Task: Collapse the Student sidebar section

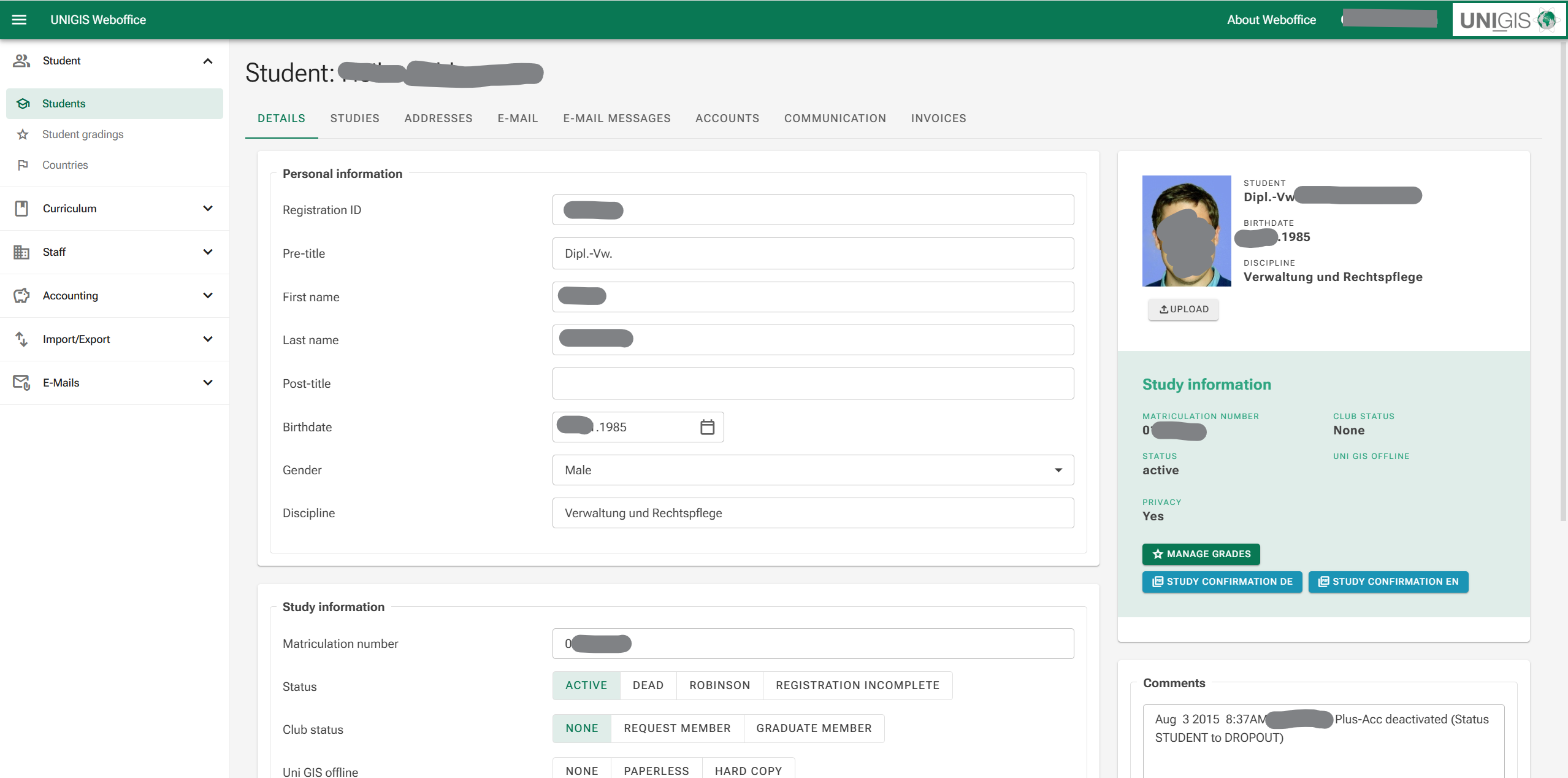Action: (x=208, y=61)
